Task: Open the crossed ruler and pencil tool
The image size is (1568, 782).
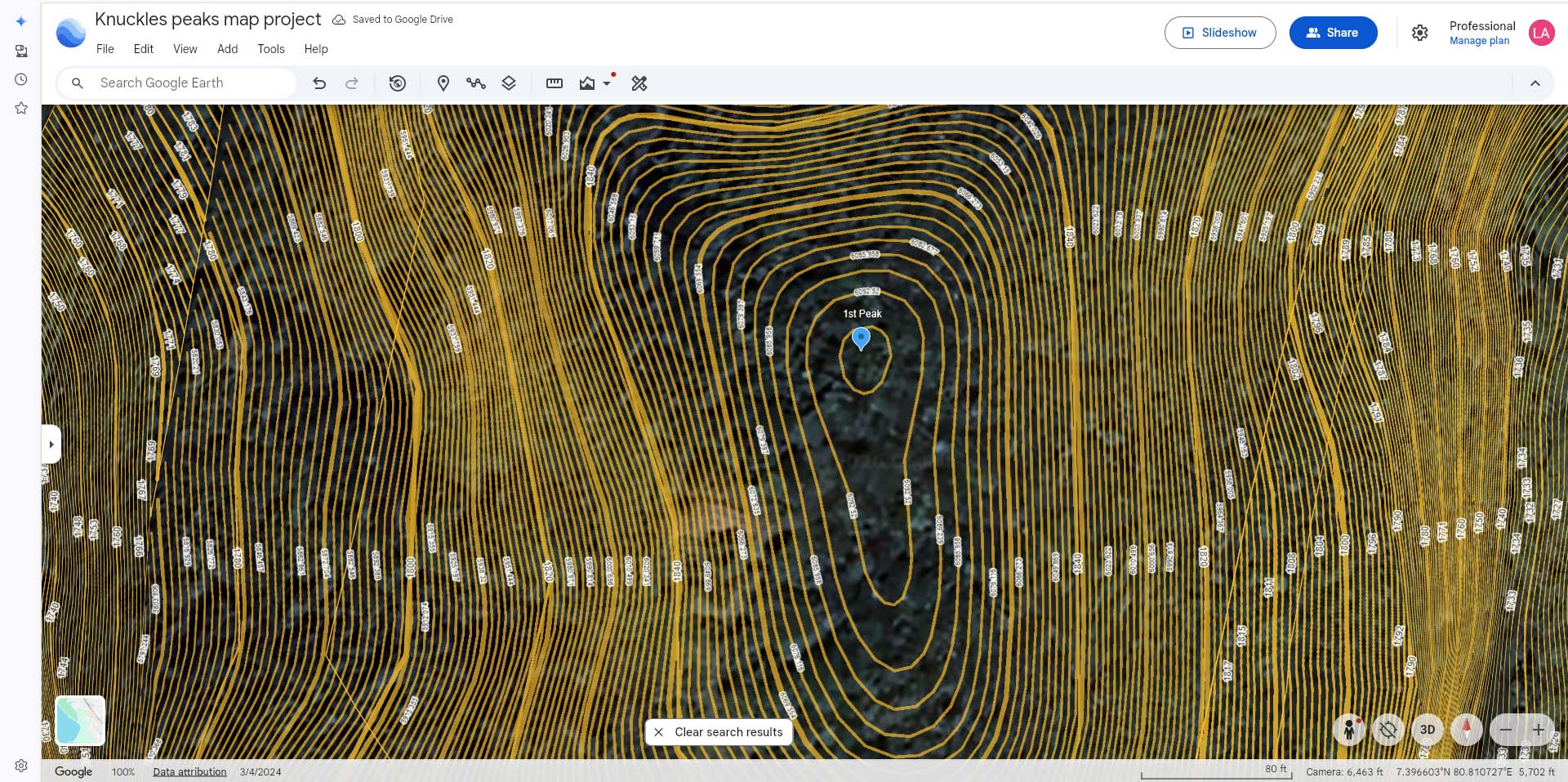Action: pos(639,83)
